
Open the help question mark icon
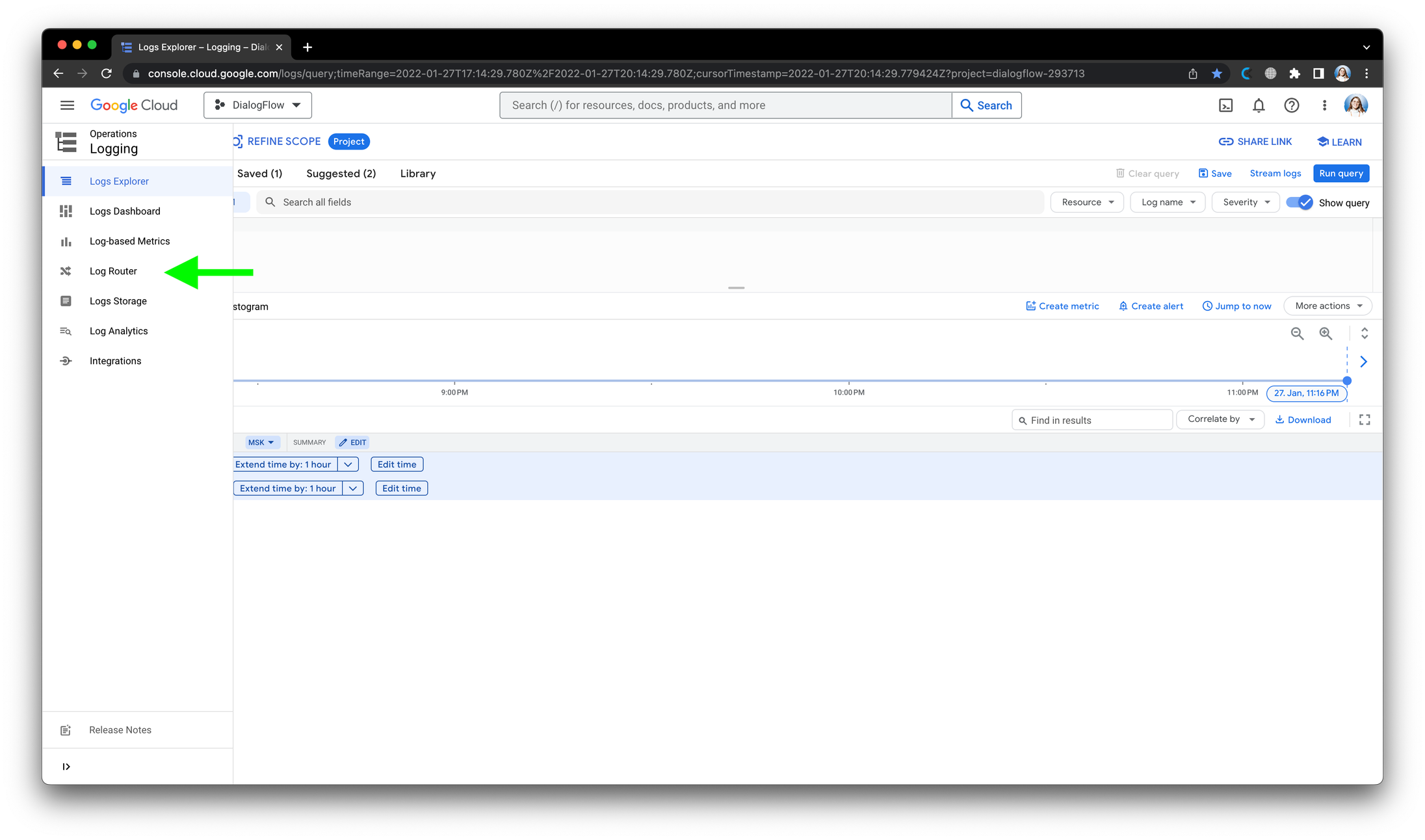click(x=1292, y=105)
